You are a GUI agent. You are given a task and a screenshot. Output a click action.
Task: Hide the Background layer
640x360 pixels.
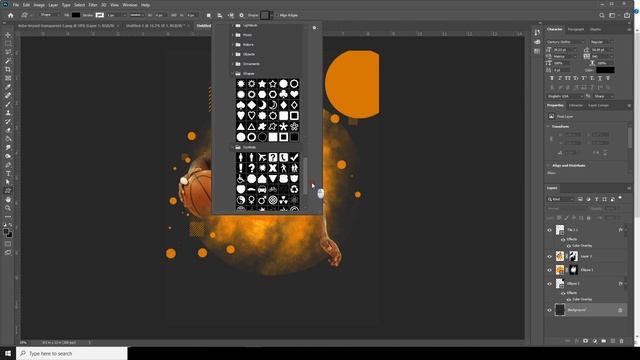point(549,310)
